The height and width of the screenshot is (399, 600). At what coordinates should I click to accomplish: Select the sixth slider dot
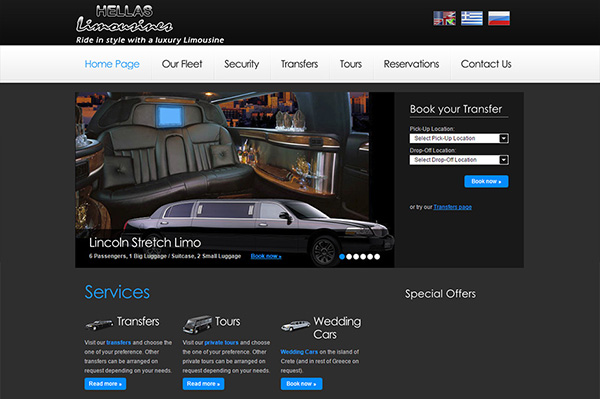coord(377,257)
